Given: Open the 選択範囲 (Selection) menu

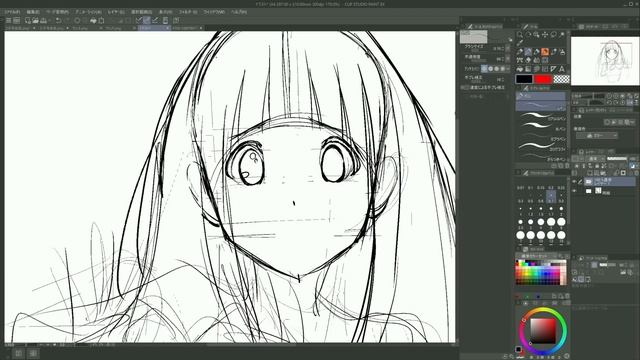Looking at the screenshot, I should (141, 12).
